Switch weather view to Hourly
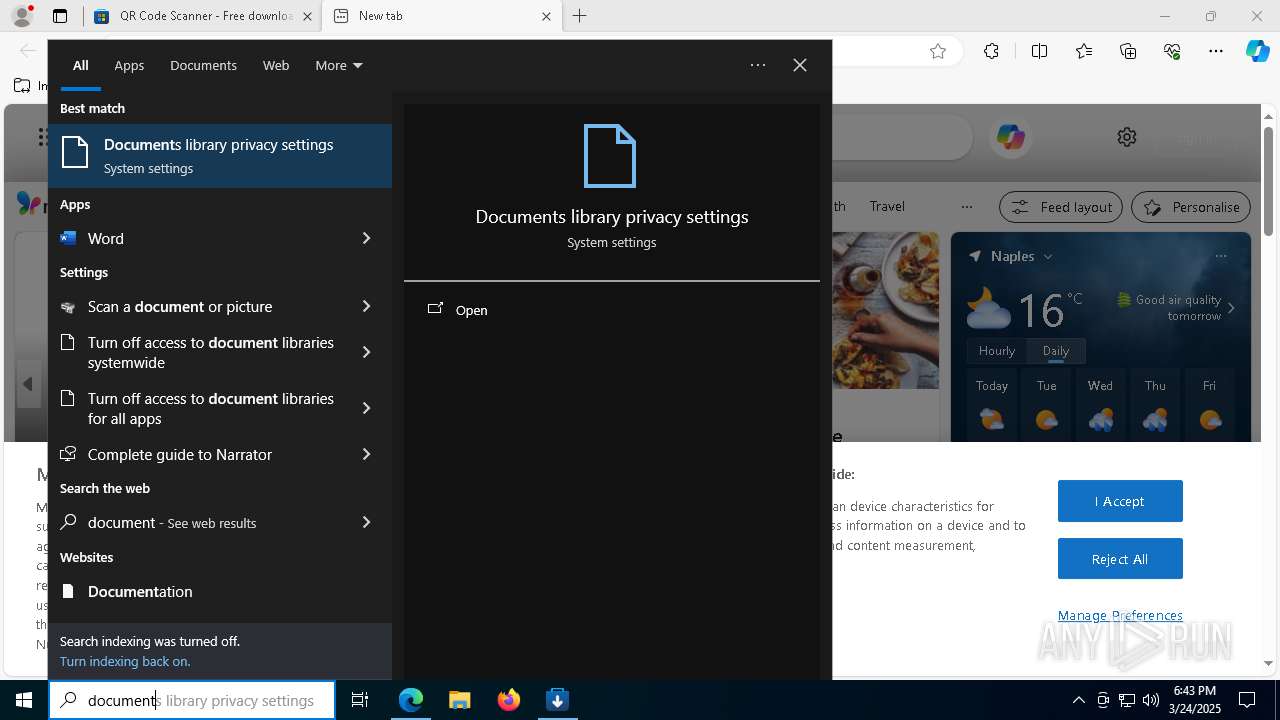Viewport: 1280px width, 720px height. tap(997, 351)
